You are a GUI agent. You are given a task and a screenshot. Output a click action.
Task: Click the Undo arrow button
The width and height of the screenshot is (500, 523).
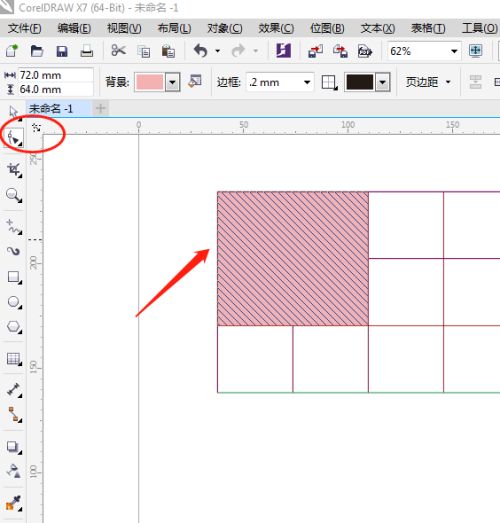pos(201,51)
